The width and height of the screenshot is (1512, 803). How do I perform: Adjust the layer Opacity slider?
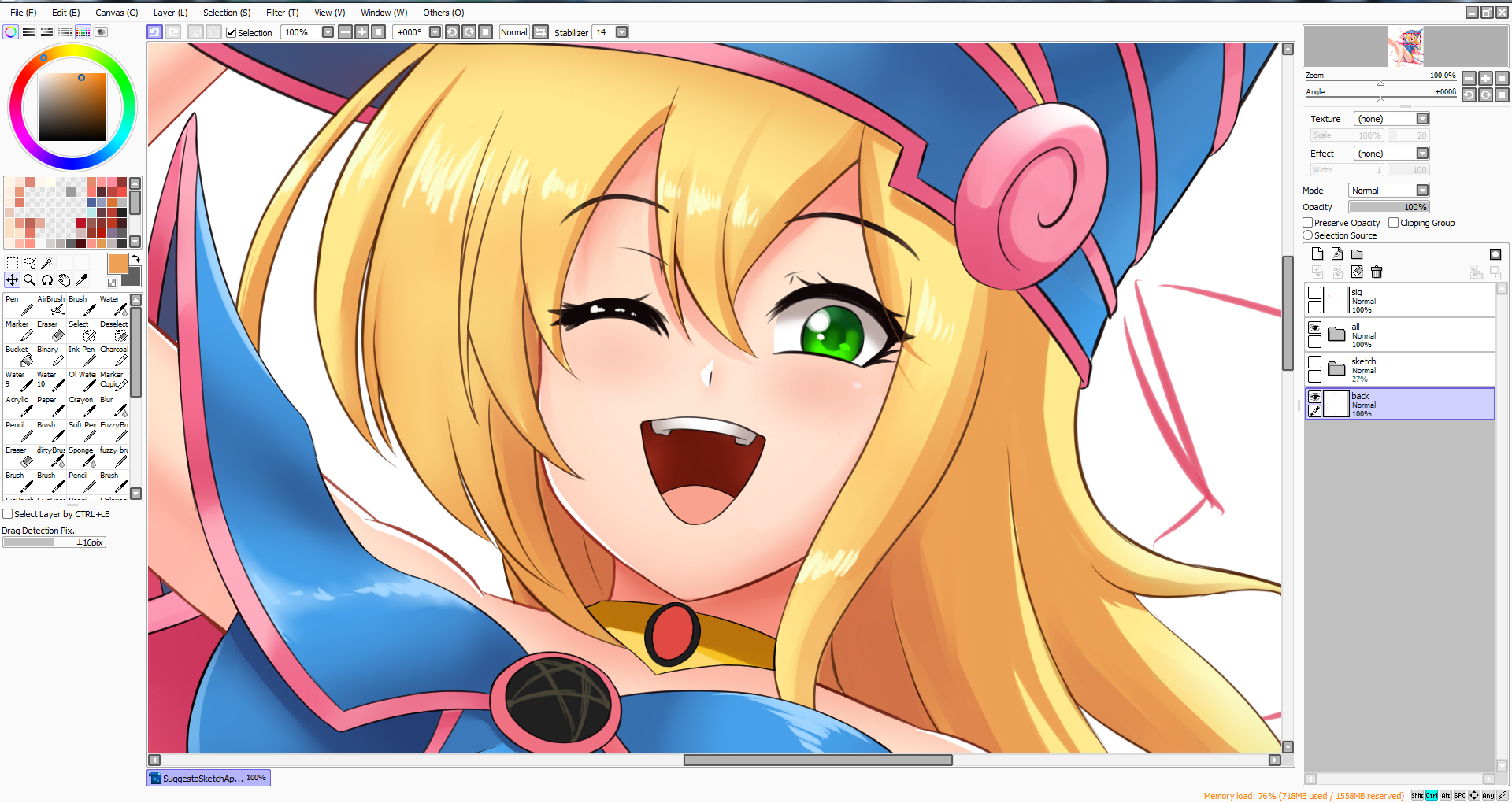click(x=1389, y=207)
